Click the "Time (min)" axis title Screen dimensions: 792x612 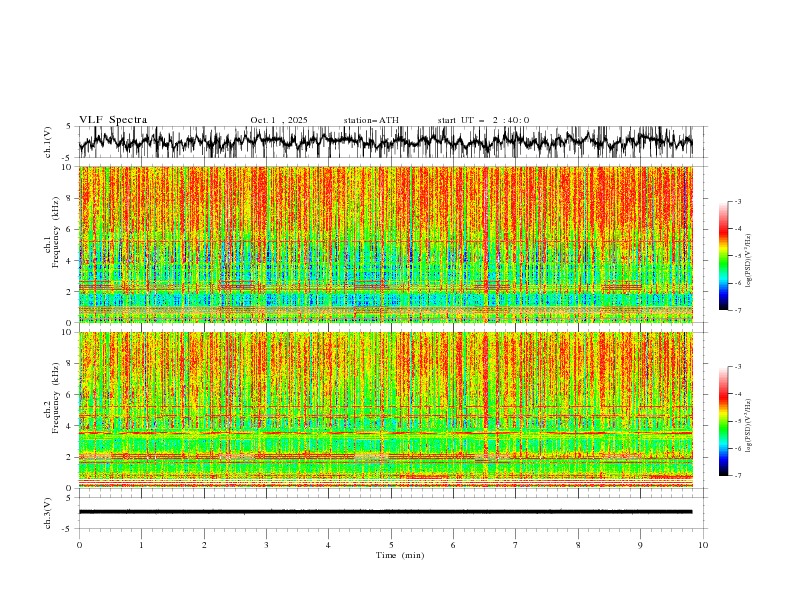click(x=400, y=555)
